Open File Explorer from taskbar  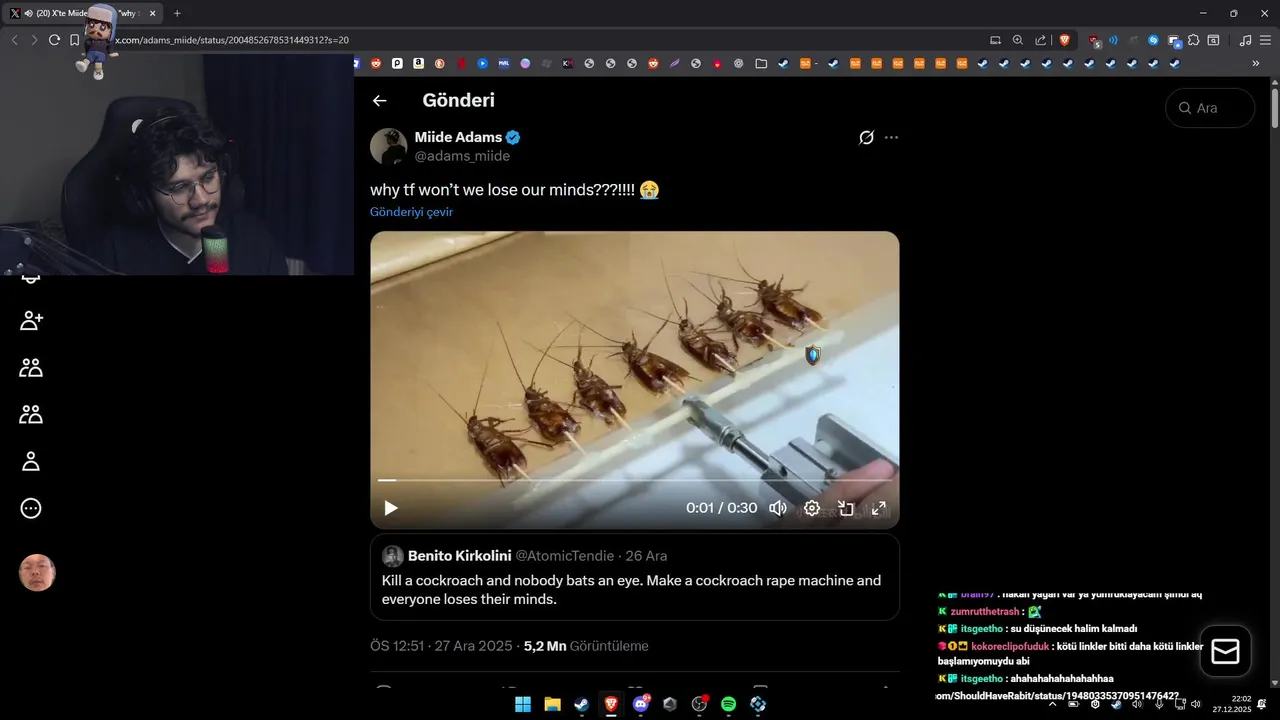pyautogui.click(x=552, y=704)
